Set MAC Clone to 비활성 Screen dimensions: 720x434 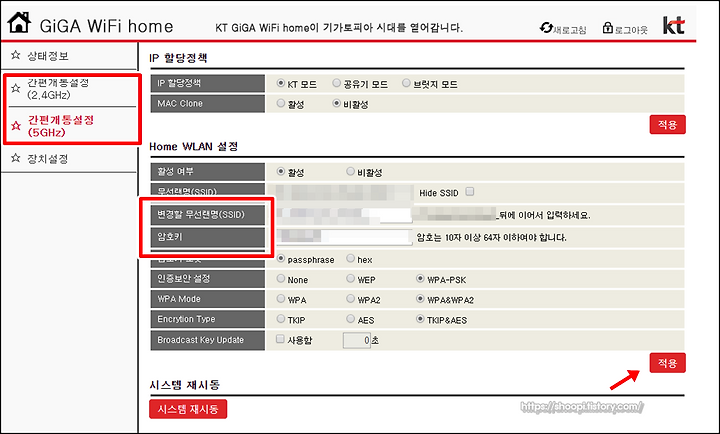point(337,103)
